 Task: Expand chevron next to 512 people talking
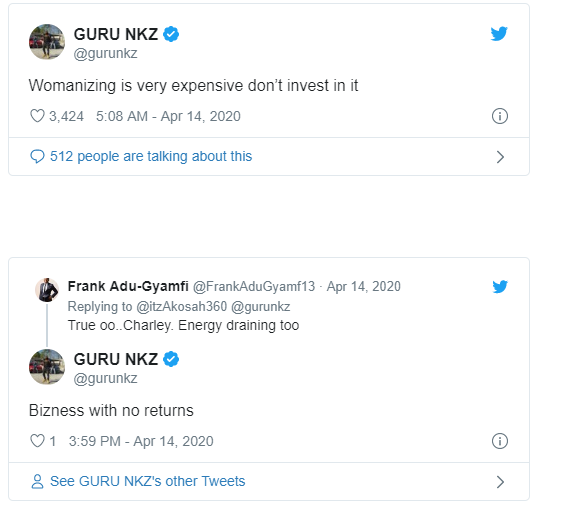tap(500, 157)
